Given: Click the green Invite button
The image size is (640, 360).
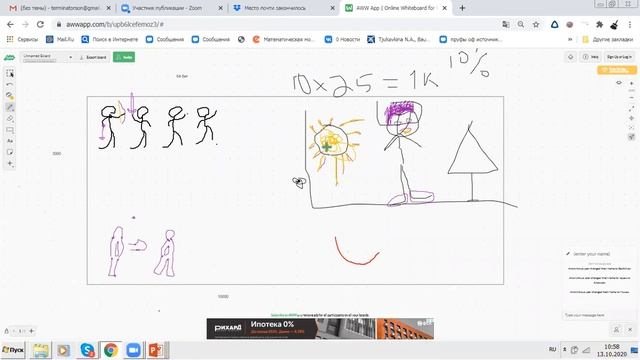Looking at the screenshot, I should (124, 57).
